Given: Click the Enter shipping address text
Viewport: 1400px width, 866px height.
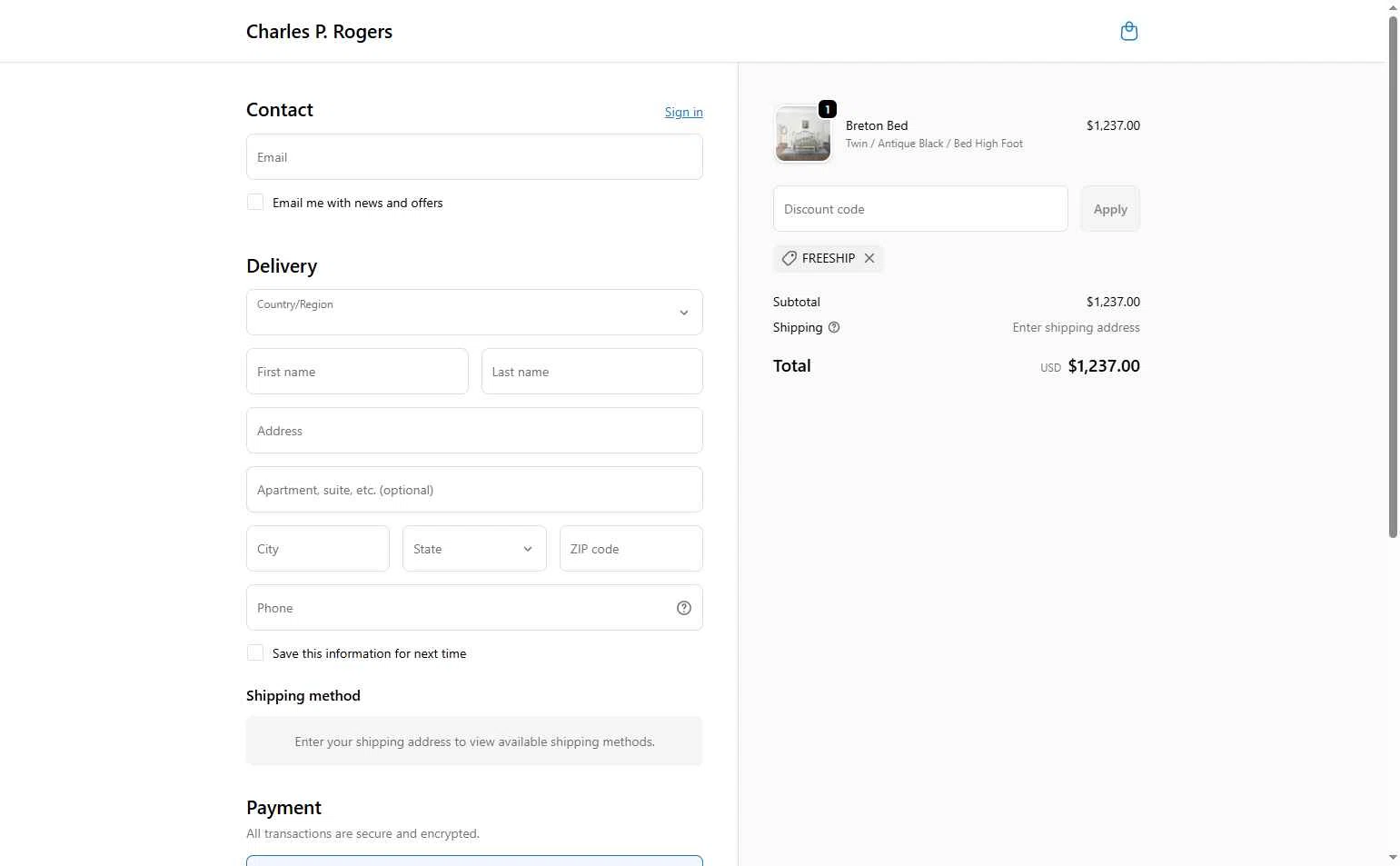Looking at the screenshot, I should point(1076,327).
